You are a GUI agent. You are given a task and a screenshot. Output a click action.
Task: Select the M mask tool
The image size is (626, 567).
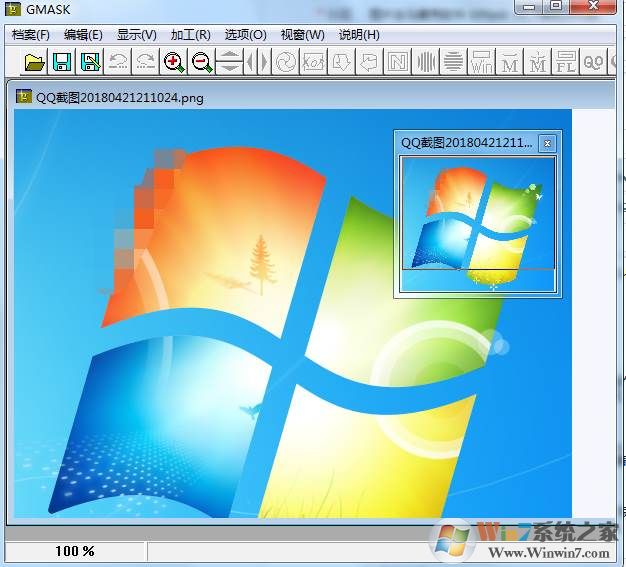[509, 62]
